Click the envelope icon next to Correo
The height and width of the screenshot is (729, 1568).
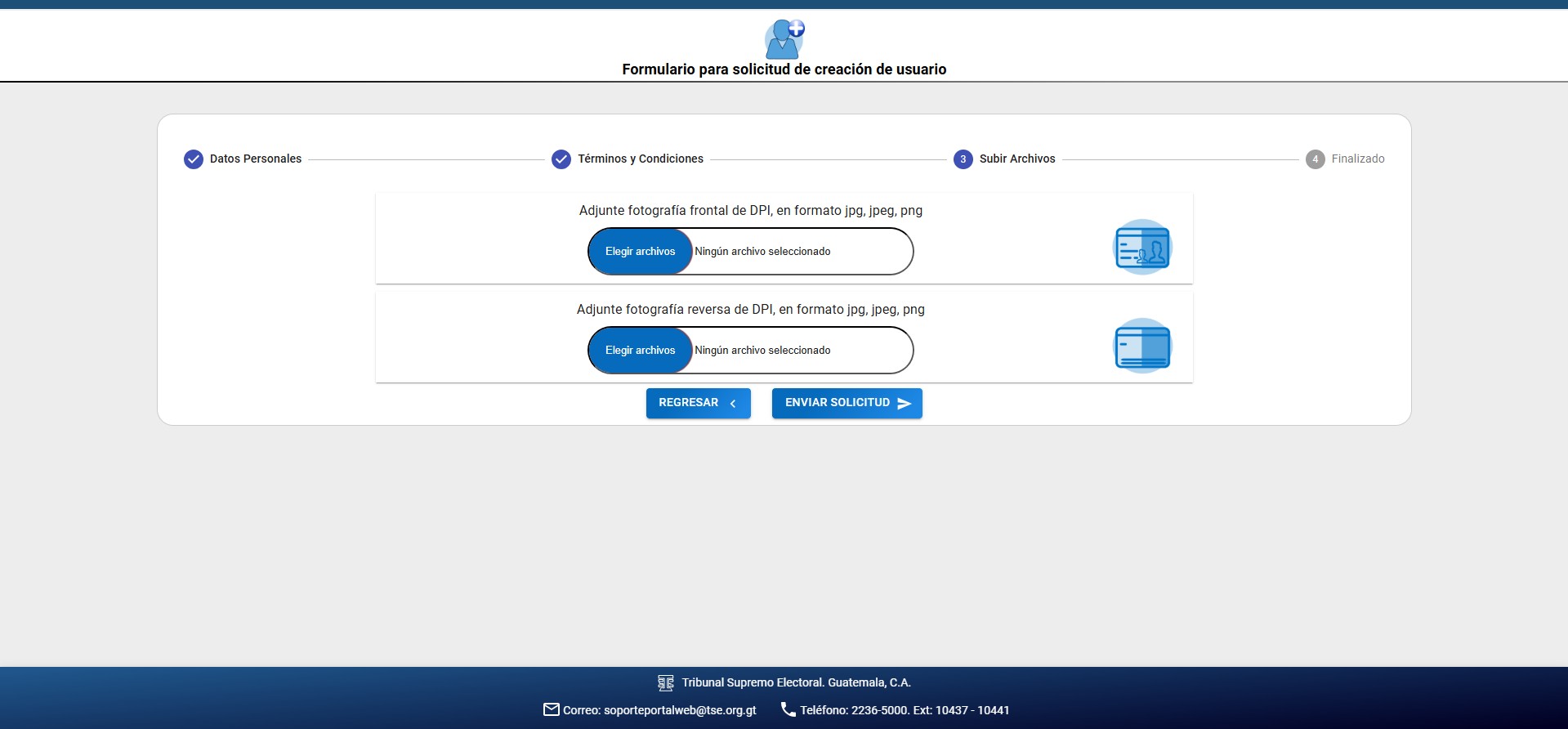[552, 709]
